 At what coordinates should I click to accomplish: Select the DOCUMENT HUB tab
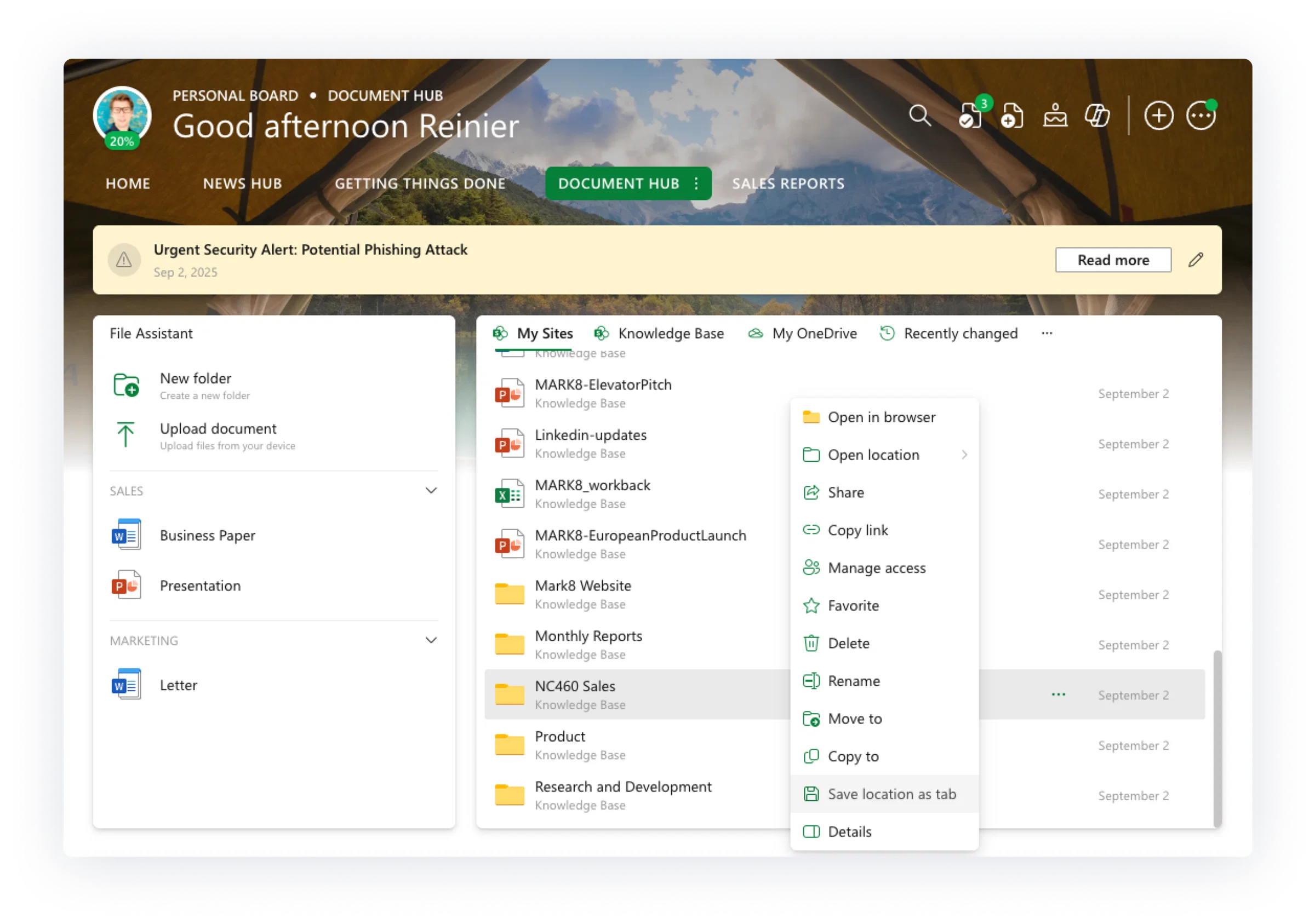tap(619, 183)
